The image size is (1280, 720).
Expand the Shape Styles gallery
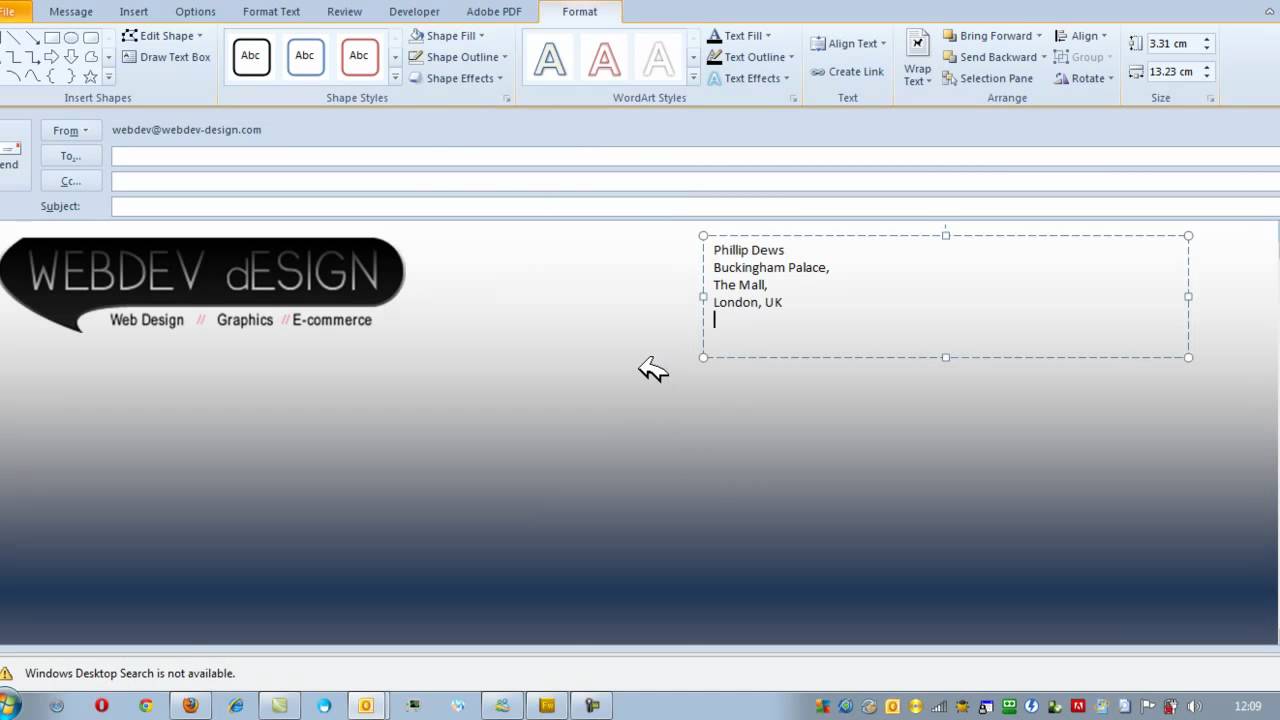[x=395, y=77]
